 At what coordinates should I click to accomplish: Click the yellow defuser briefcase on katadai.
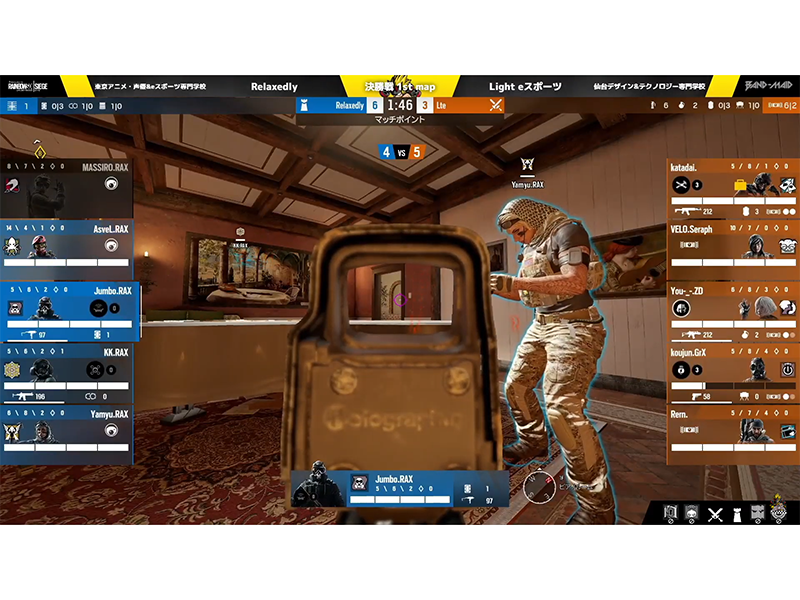pyautogui.click(x=740, y=185)
